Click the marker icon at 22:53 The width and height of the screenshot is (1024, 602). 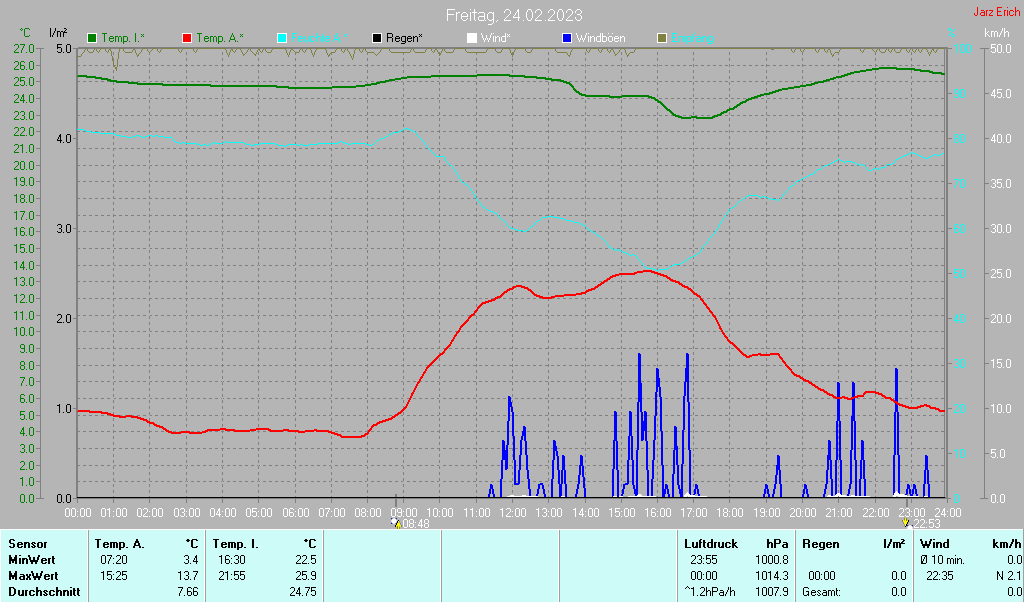tap(906, 522)
